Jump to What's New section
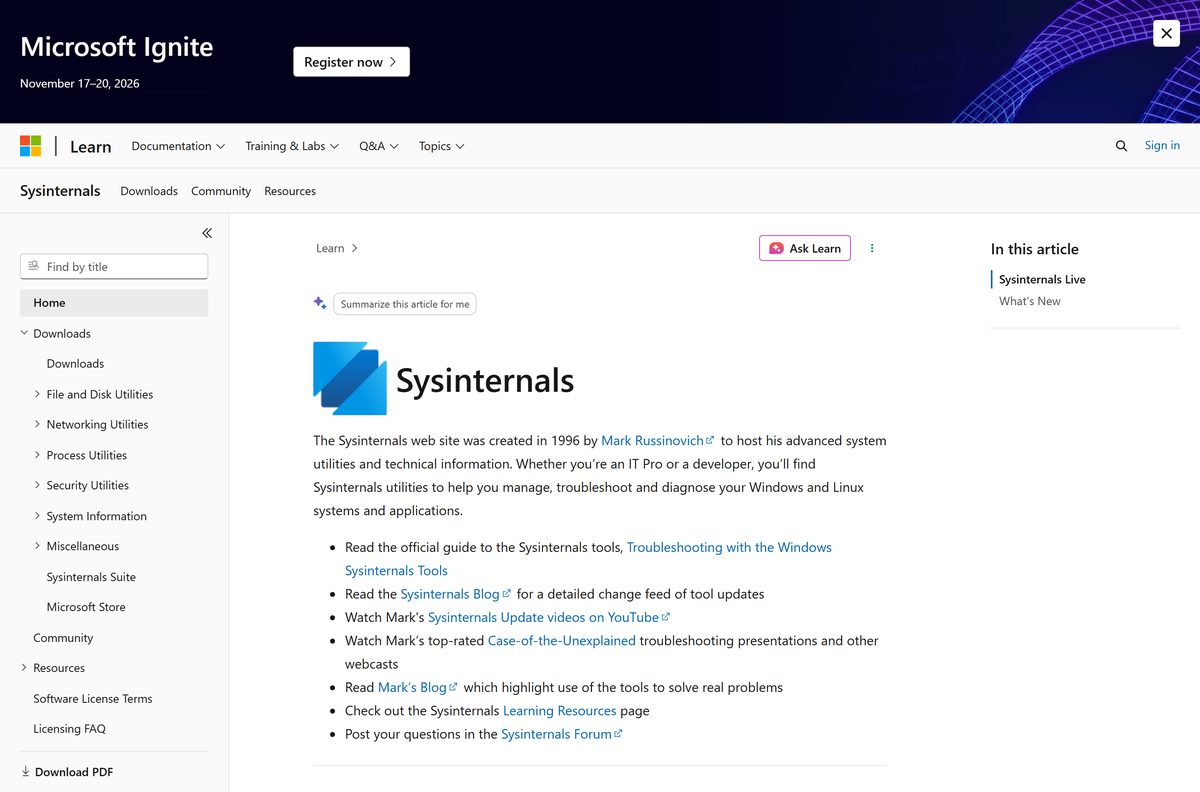This screenshot has height=792, width=1200. coord(1030,301)
